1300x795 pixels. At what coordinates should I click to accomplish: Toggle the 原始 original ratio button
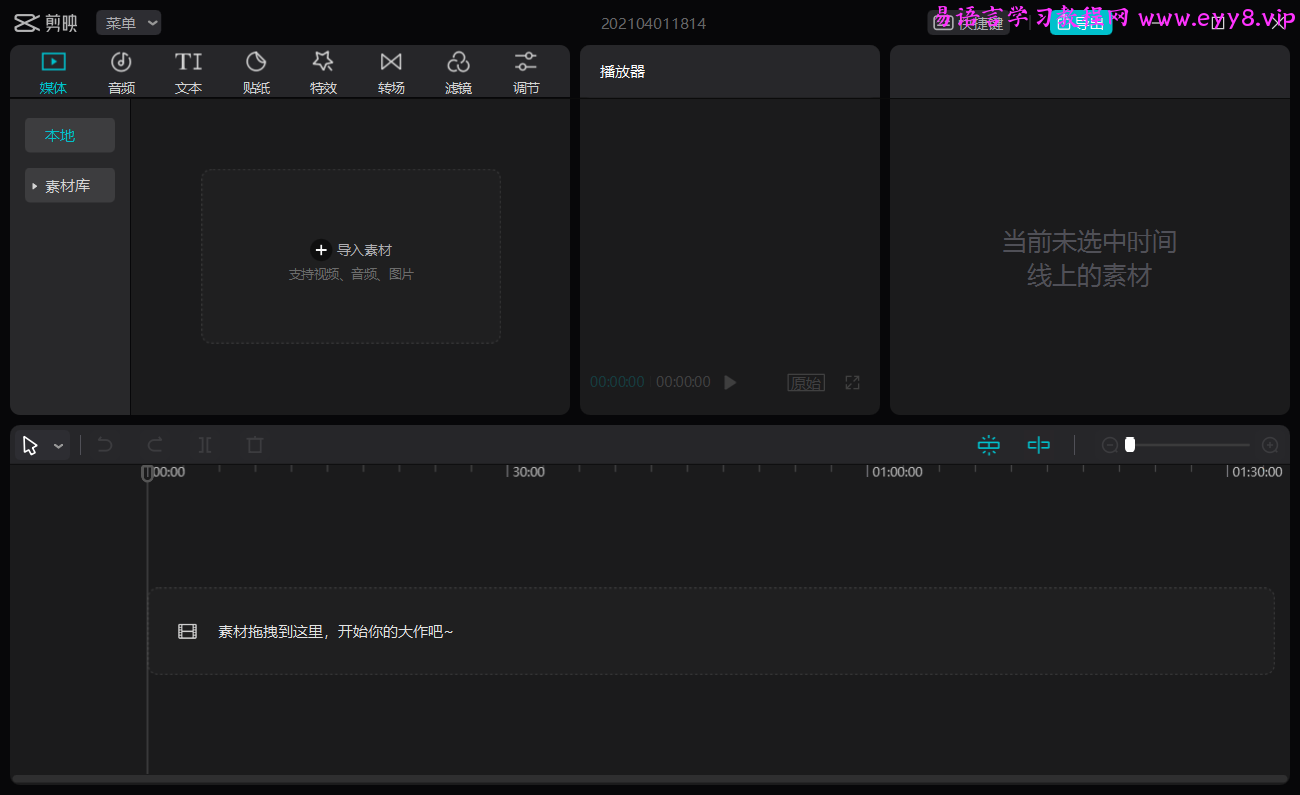(x=806, y=382)
